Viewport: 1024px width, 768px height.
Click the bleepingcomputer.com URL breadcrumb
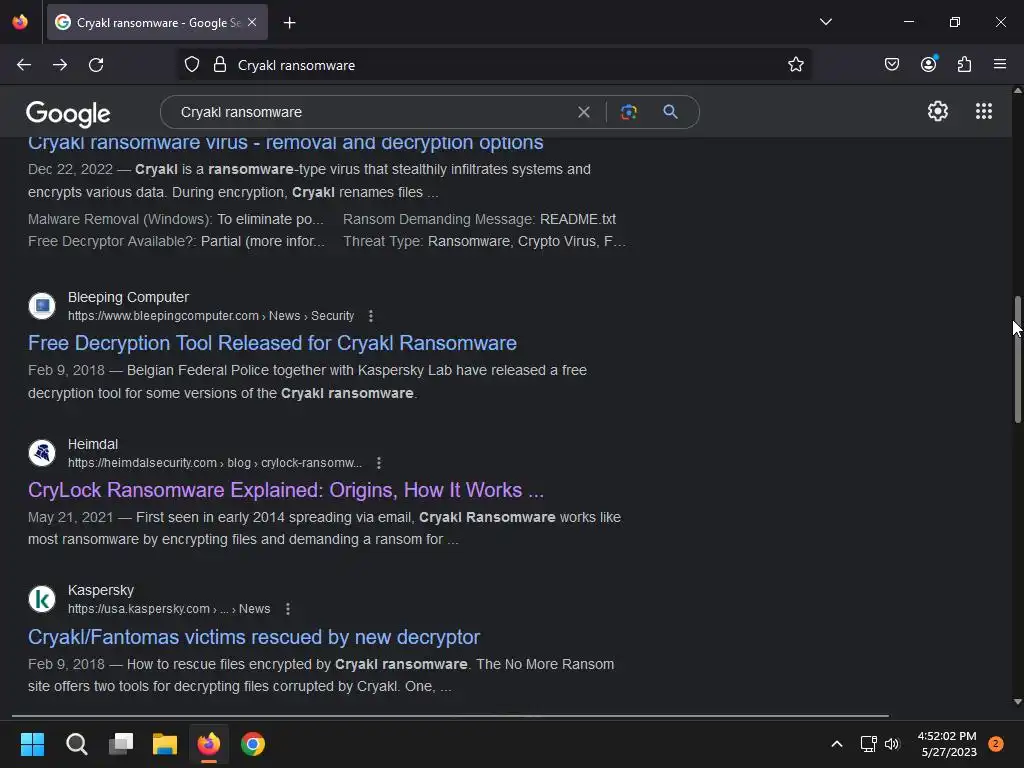tap(211, 316)
